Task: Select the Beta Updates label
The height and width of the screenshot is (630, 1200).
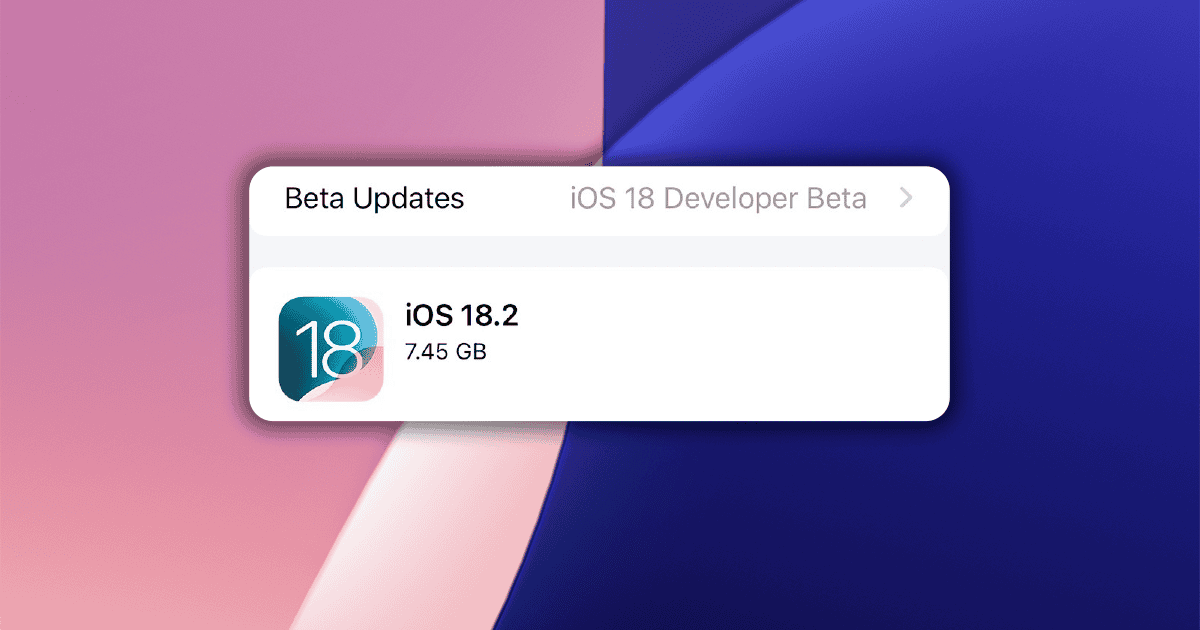Action: pos(374,199)
